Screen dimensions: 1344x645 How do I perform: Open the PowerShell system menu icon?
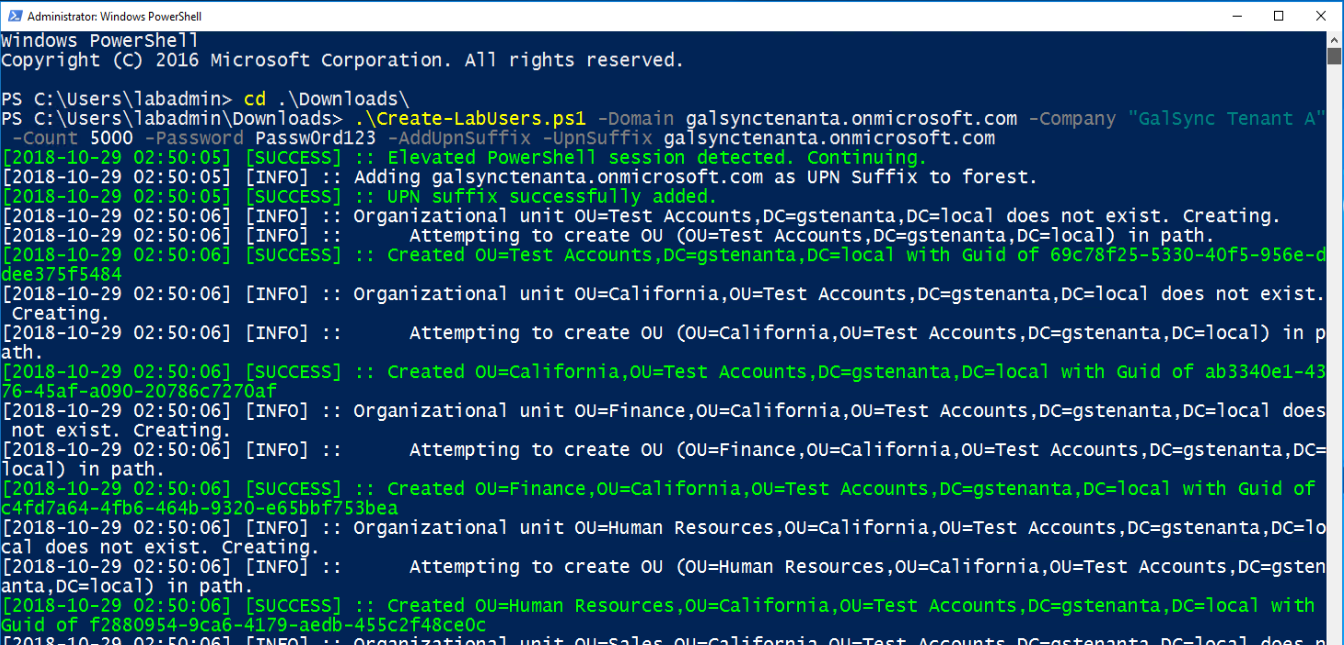tap(13, 16)
